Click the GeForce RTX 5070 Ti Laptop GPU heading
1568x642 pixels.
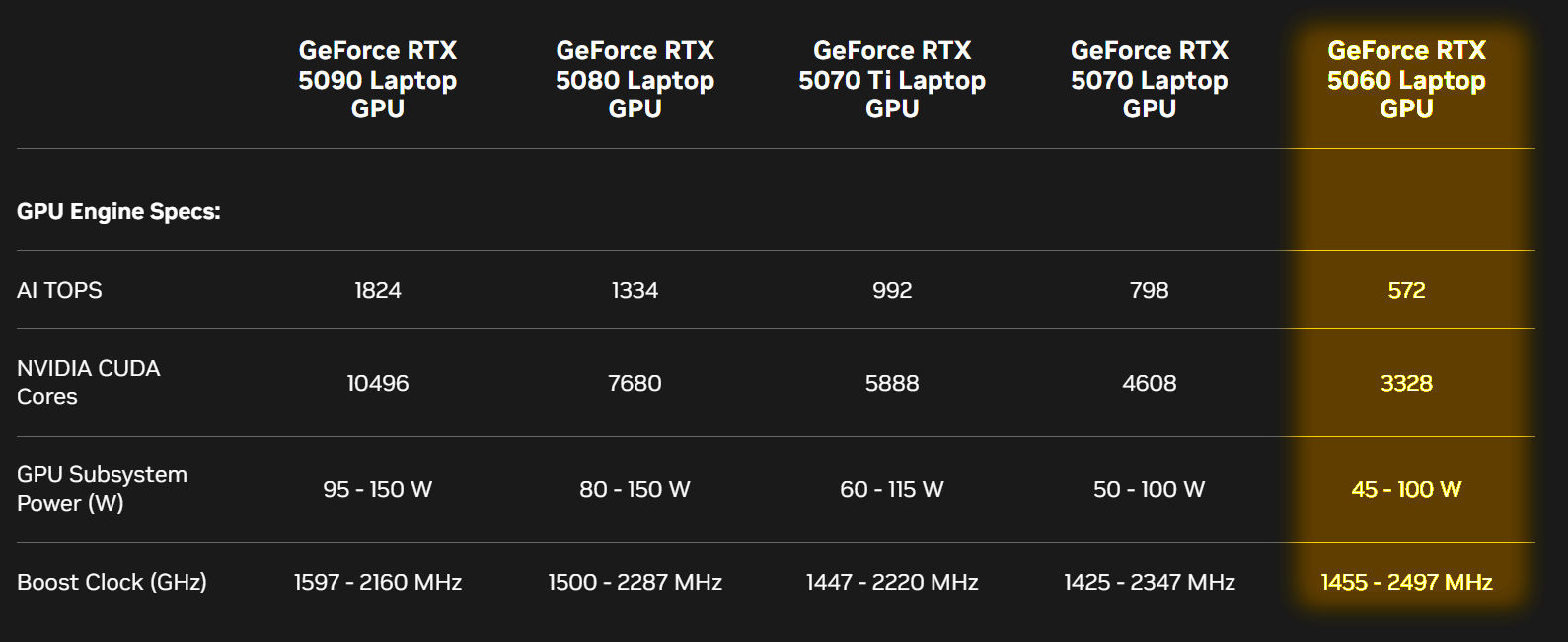[892, 80]
